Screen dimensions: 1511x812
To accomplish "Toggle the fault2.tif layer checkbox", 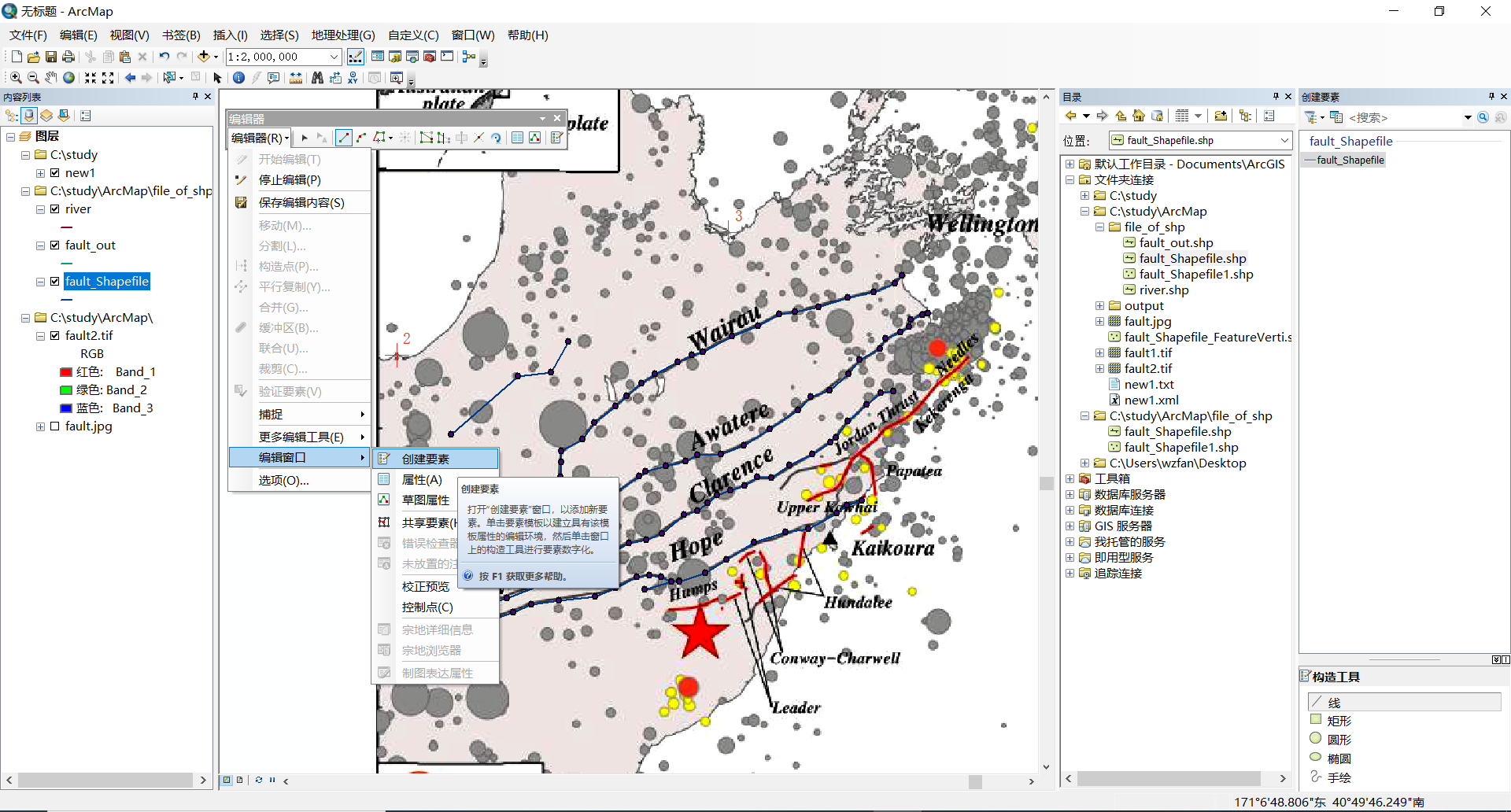I will pos(55,336).
